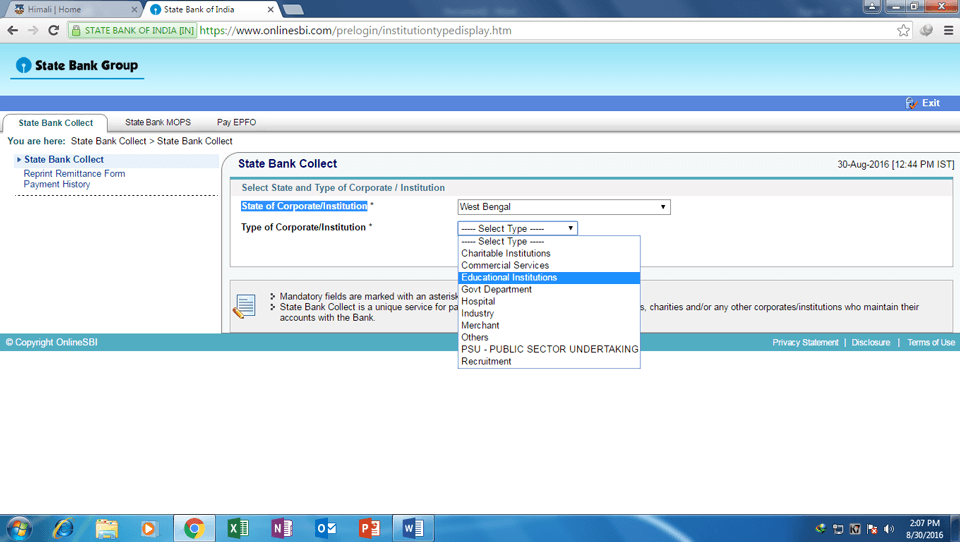Open the Privacy Statement link
The height and width of the screenshot is (542, 960).
tap(805, 342)
